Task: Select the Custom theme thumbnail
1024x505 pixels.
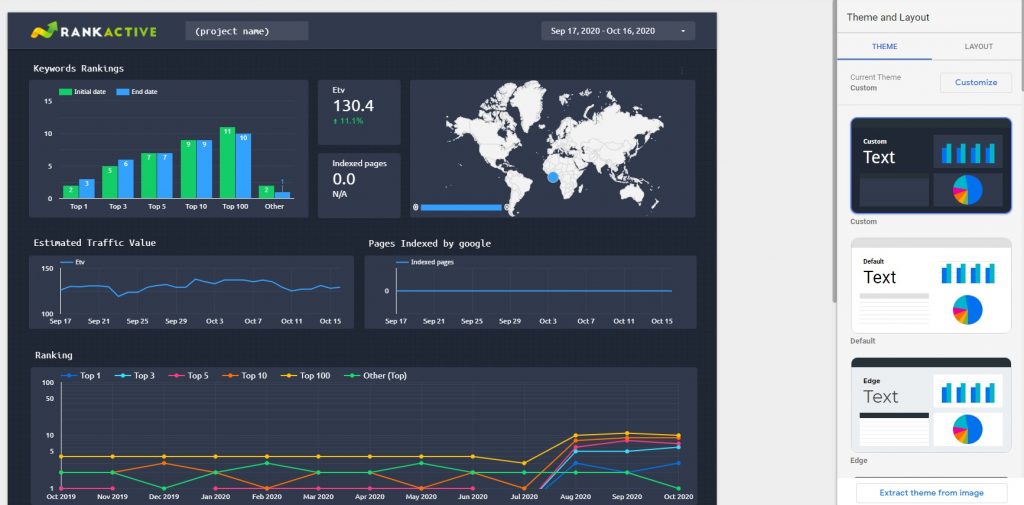Action: coord(931,165)
